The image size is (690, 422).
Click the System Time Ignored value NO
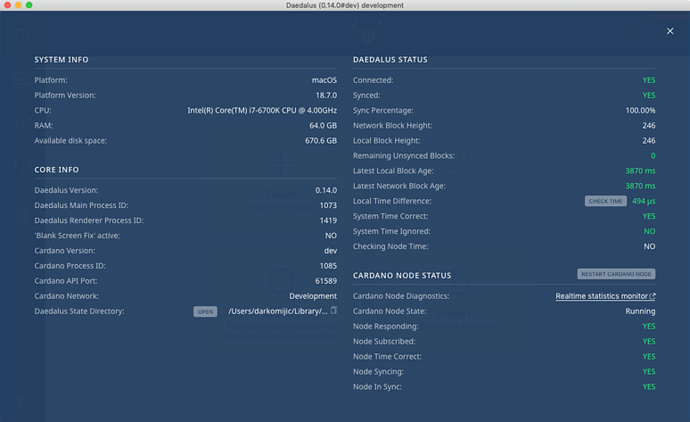click(650, 231)
